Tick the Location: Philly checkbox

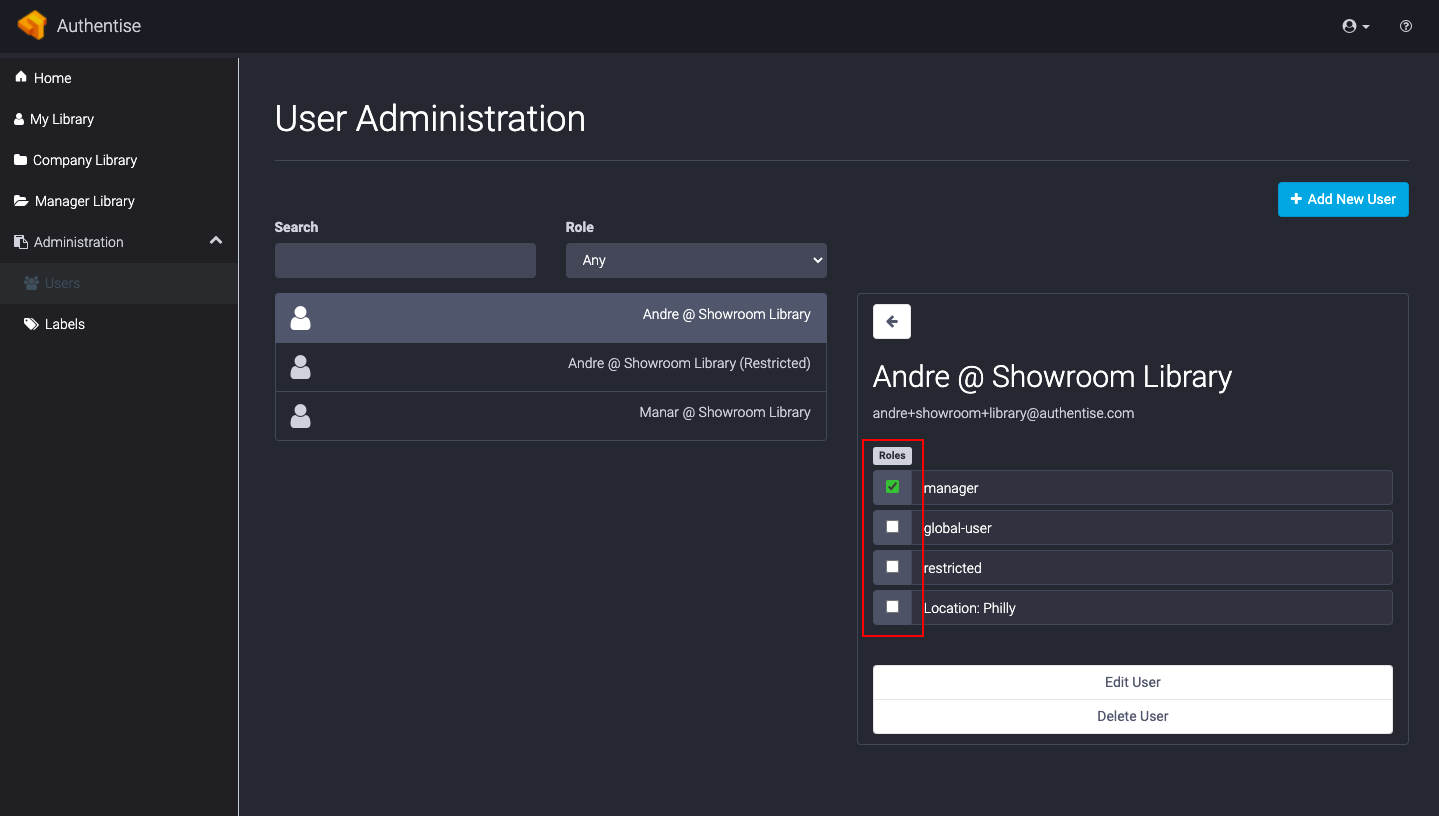[x=892, y=607]
